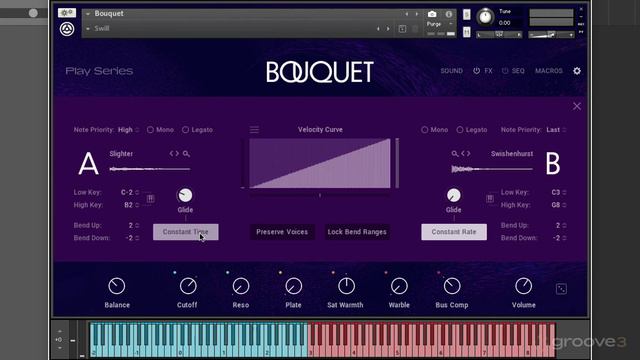Open the gear settings icon
640x360 pixels.
[577, 71]
